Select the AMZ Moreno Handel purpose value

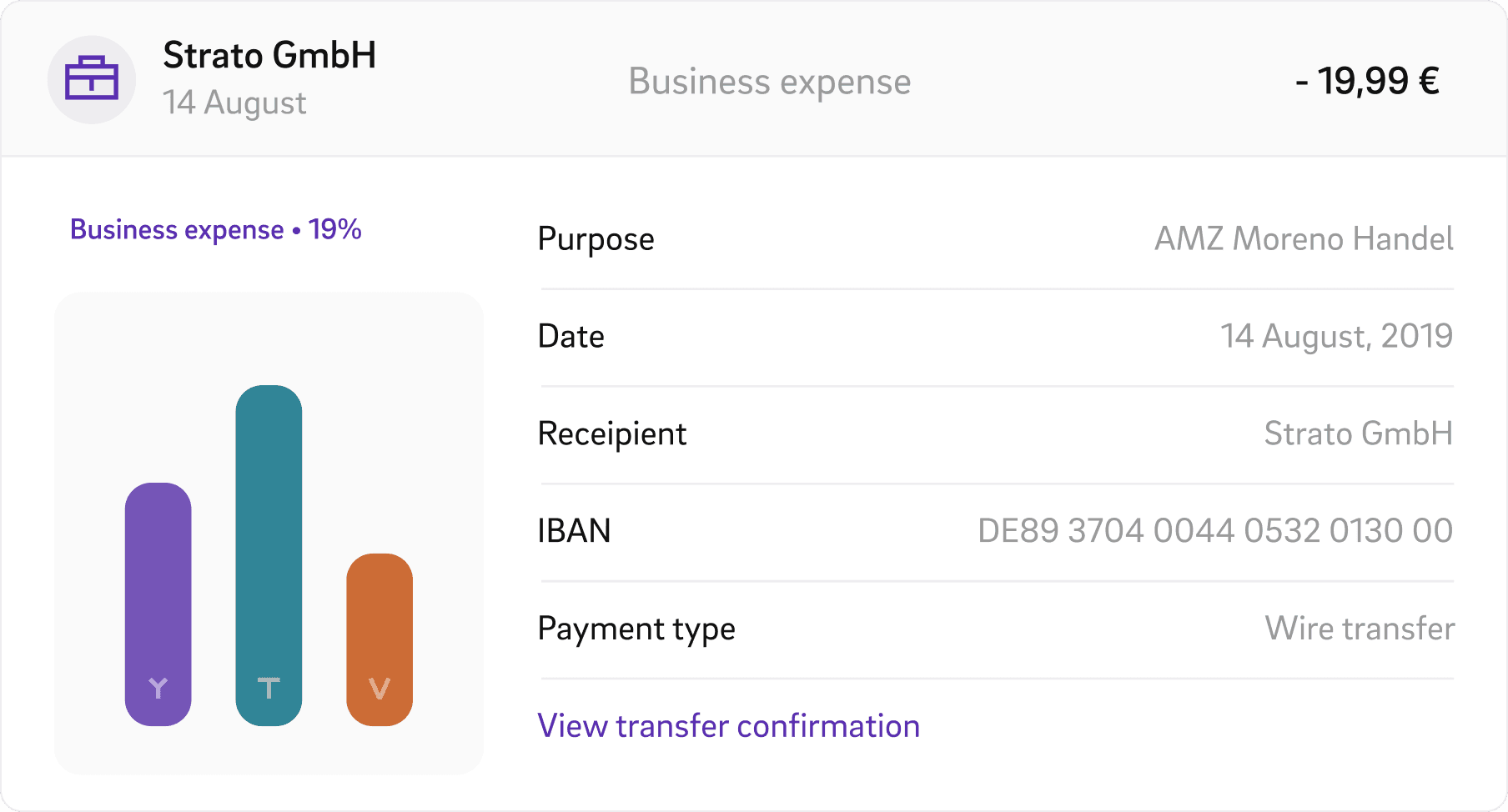[x=1304, y=239]
